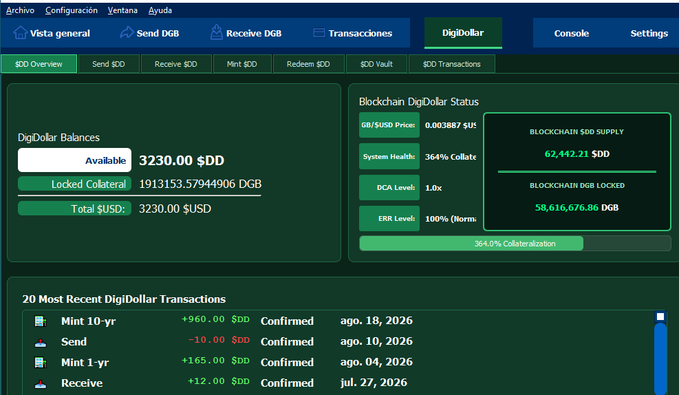
Task: Select the Redeem $DD sub-tab
Action: click(x=308, y=64)
